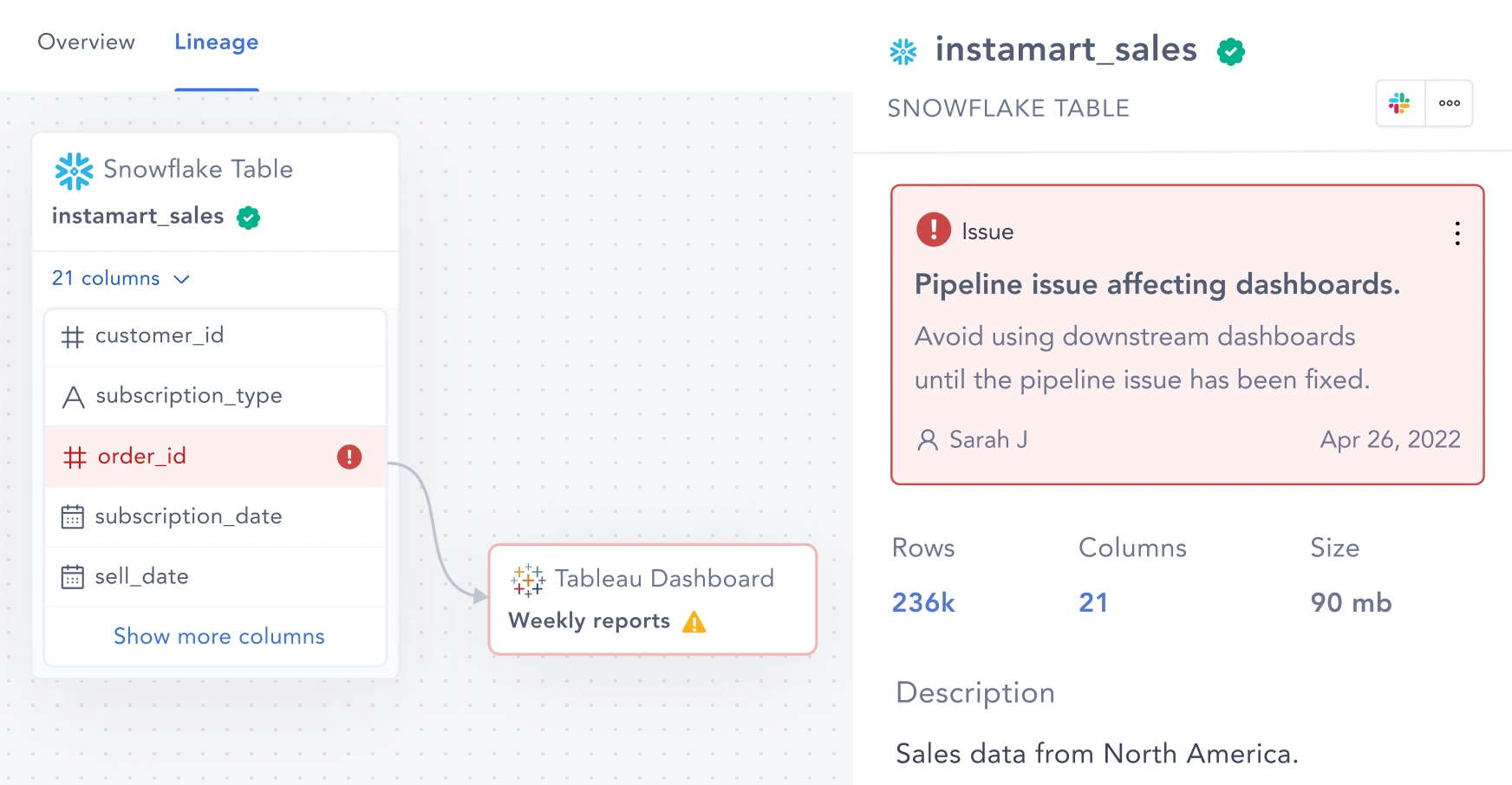Click the yellow warning icon on Weekly reports
The image size is (1512, 785).
[694, 622]
